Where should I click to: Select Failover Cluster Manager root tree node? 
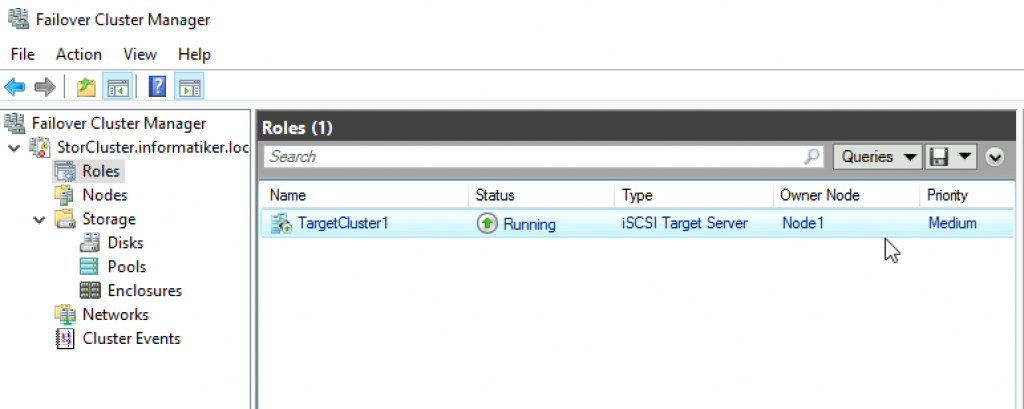(119, 123)
